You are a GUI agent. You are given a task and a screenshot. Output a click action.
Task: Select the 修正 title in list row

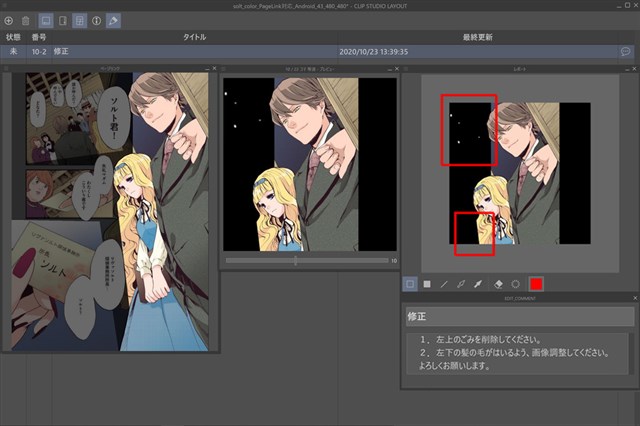click(61, 51)
